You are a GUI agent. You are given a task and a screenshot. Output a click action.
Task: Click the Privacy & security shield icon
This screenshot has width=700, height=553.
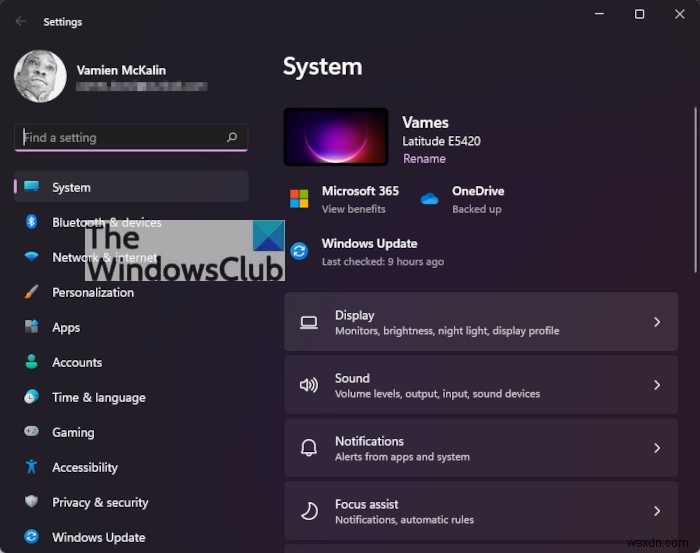31,501
